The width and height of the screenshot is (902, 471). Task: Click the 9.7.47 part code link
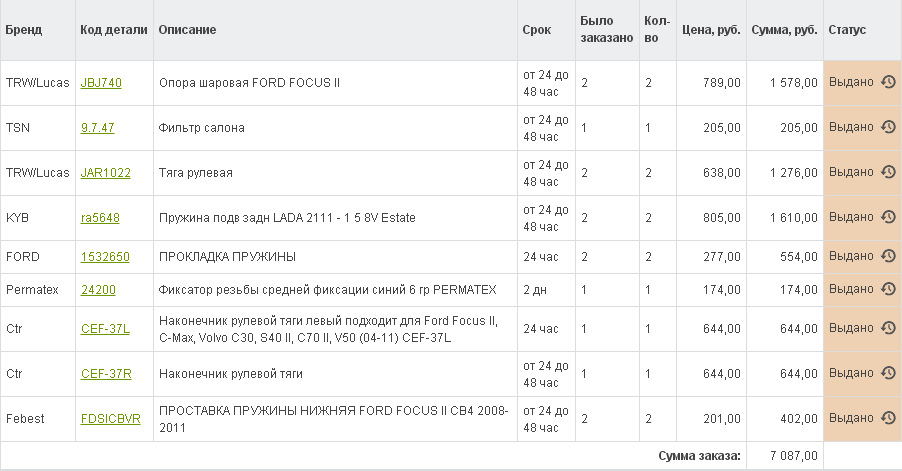tap(97, 128)
